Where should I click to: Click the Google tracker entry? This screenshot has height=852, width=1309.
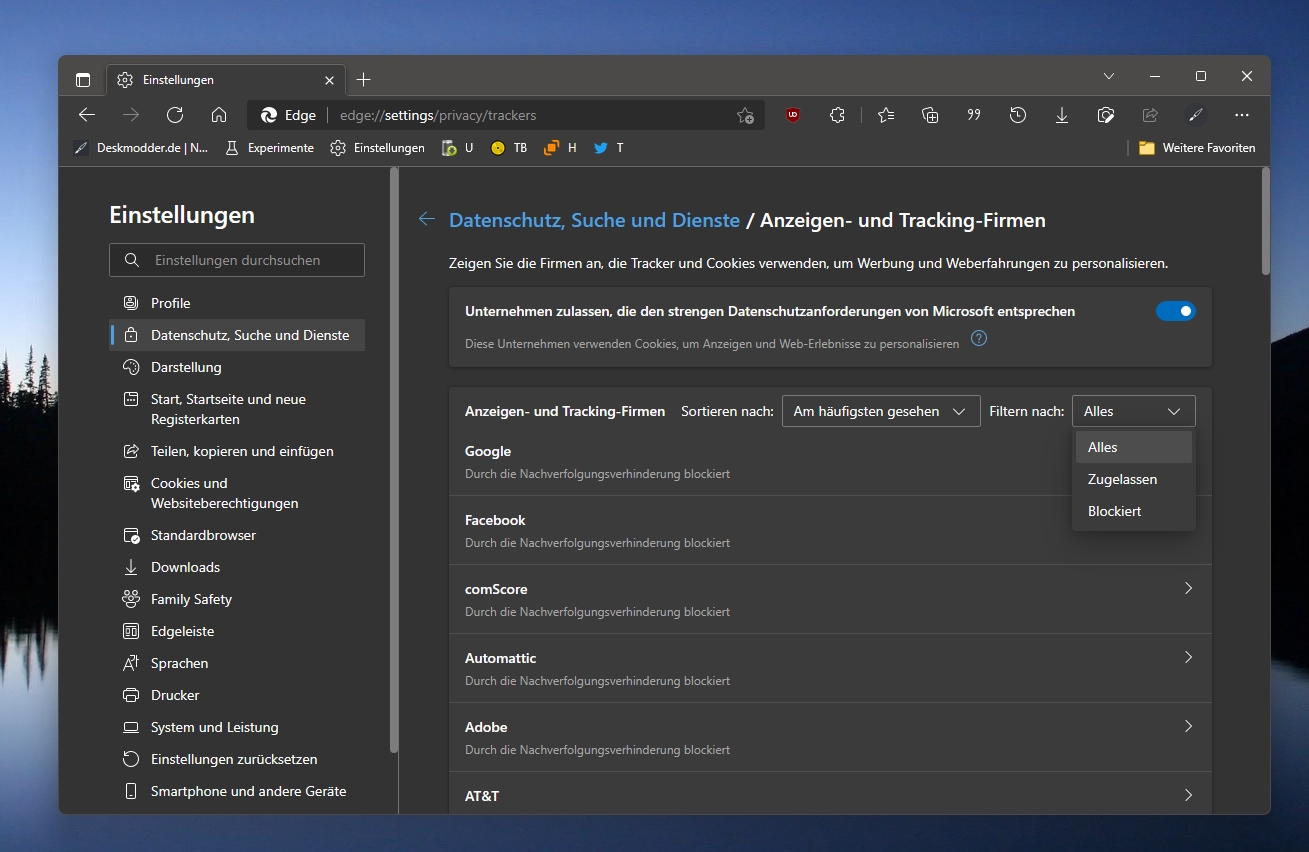click(830, 461)
